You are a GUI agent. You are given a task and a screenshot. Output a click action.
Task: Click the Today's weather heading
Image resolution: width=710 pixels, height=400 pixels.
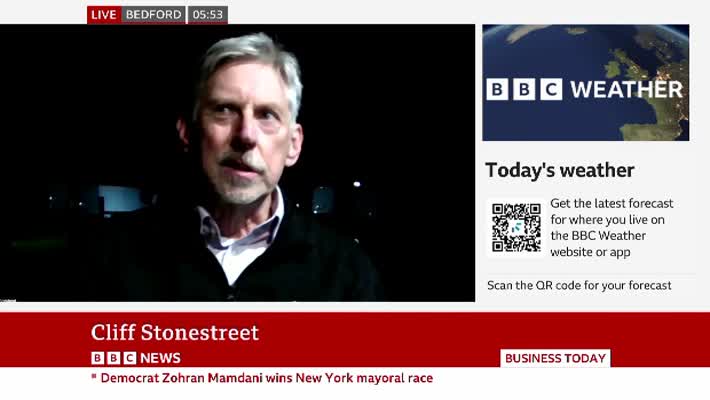coord(560,170)
